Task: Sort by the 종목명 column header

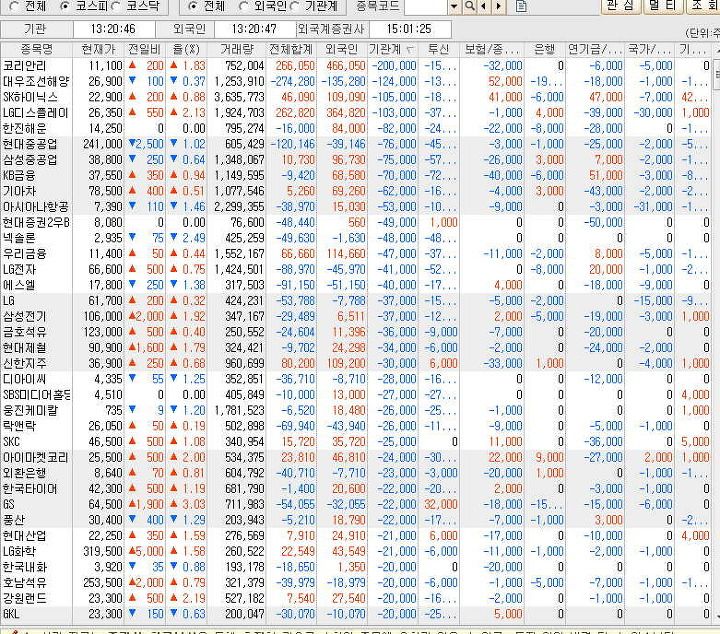Action: pos(36,49)
